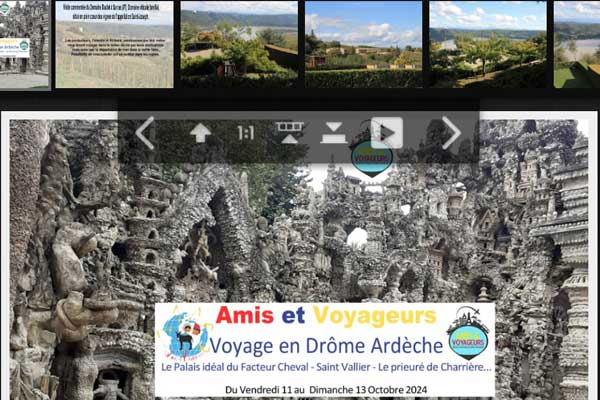Click 'Voyage en Drôme Ardèche' text

326,346
